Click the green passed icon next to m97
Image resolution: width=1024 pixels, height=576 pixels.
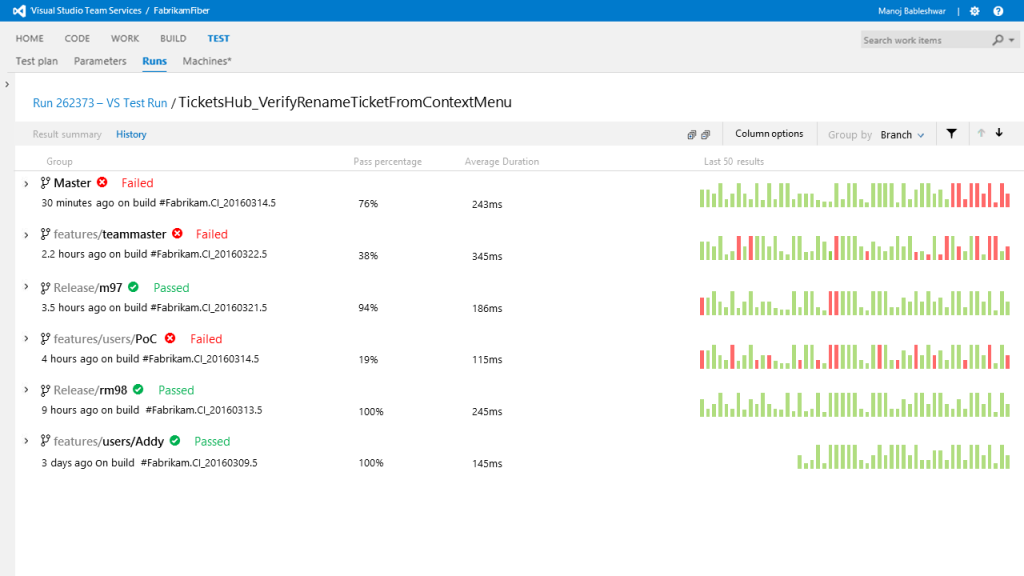(x=133, y=287)
